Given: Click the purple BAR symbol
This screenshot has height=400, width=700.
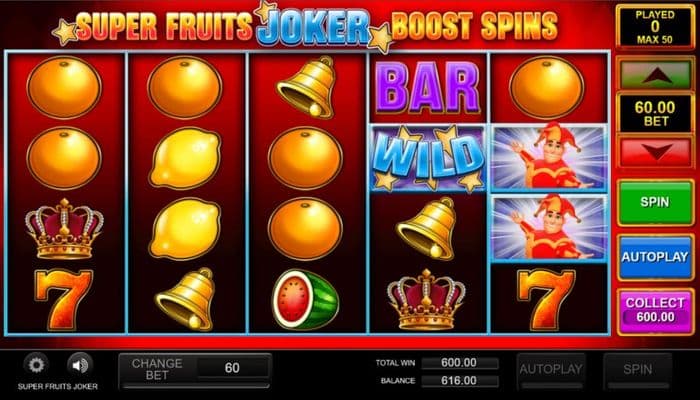Looking at the screenshot, I should (428, 88).
